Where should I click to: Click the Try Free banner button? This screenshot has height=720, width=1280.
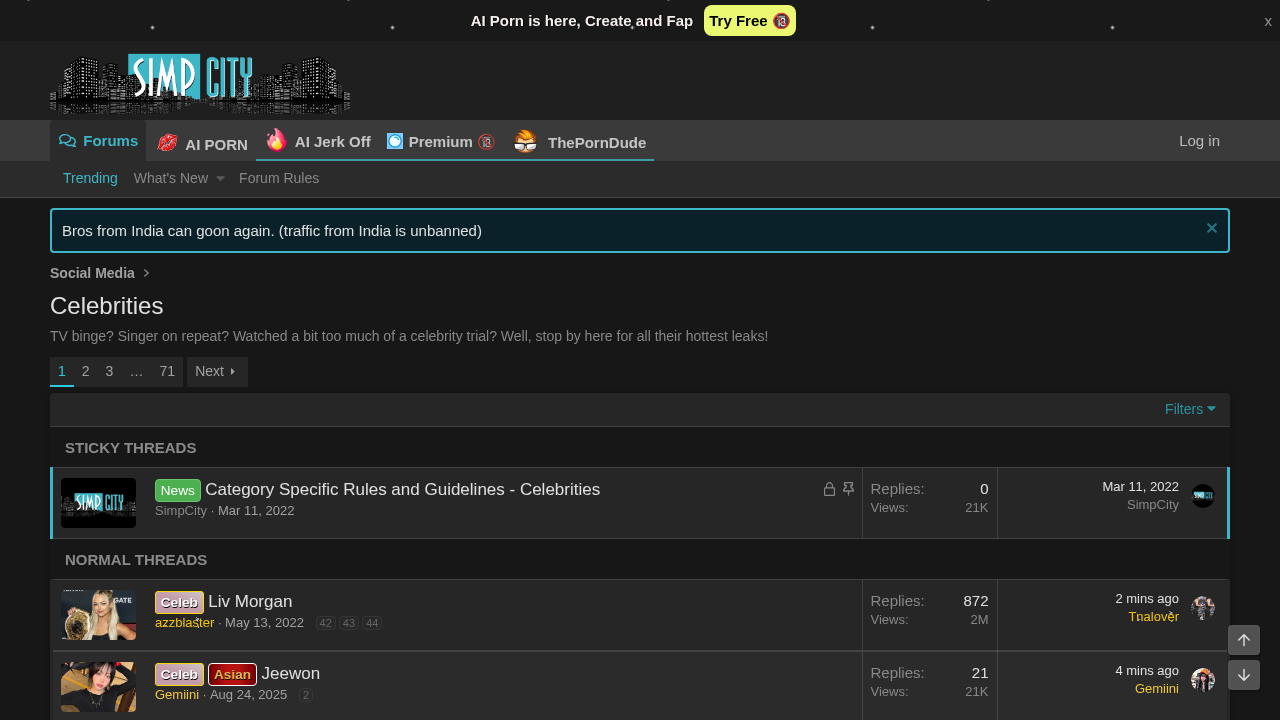coord(750,21)
